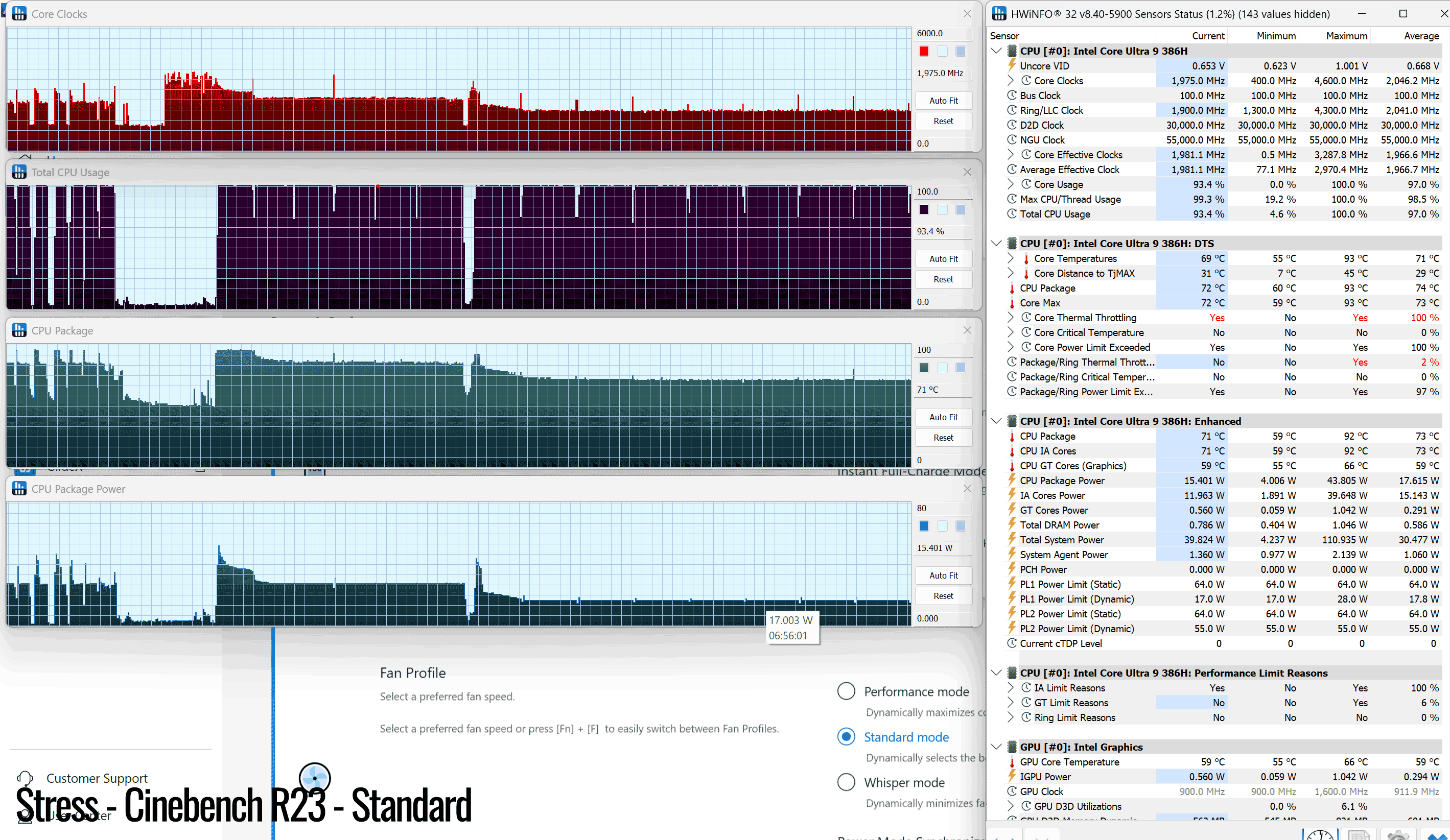Select Standard mode fan profile

point(846,736)
